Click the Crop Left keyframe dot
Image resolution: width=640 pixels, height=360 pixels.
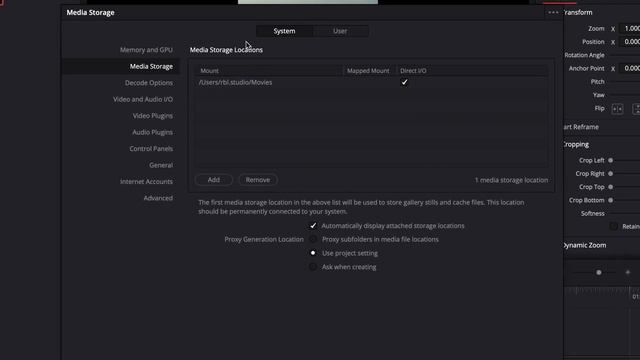(x=610, y=160)
